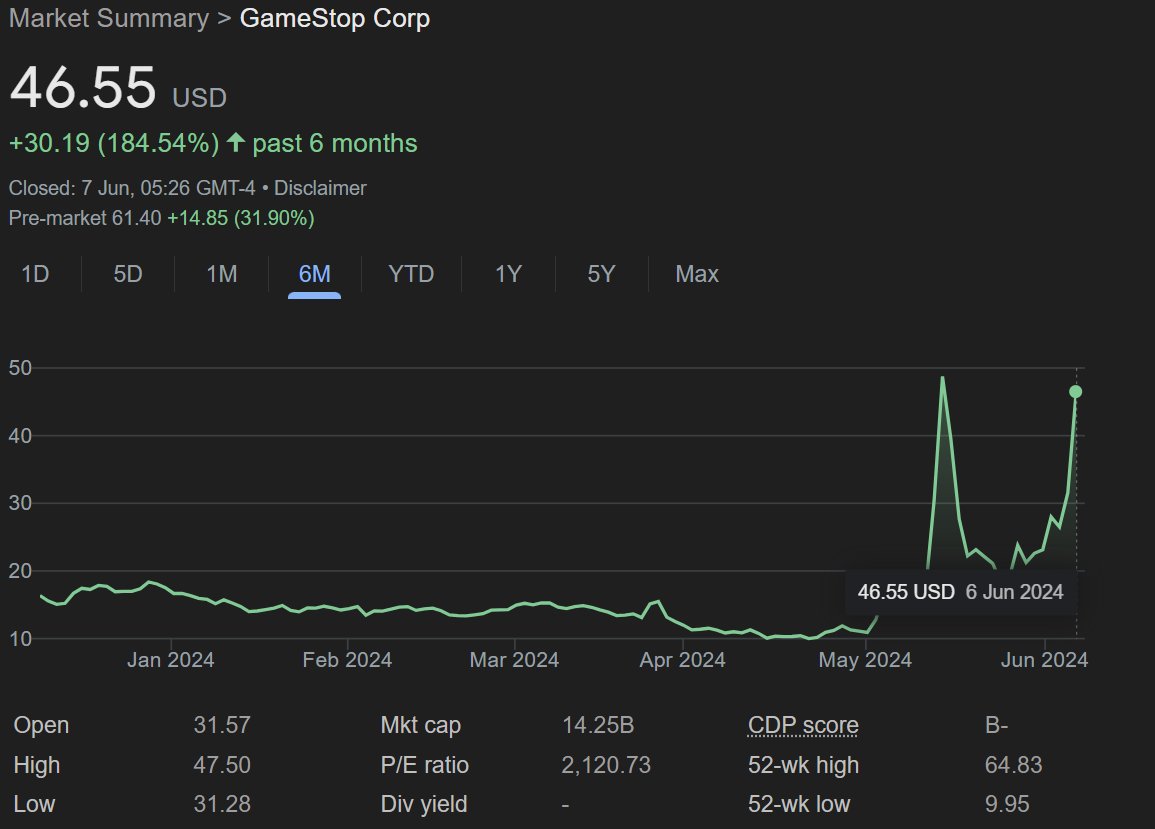The width and height of the screenshot is (1155, 829).
Task: Click the Feb 2024 axis label
Action: pos(347,660)
